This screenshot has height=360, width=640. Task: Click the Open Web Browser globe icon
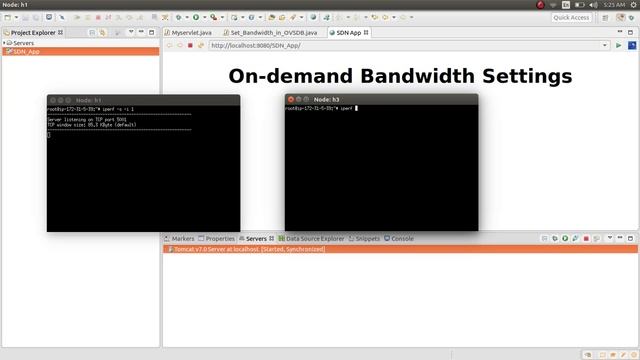coord(313,17)
